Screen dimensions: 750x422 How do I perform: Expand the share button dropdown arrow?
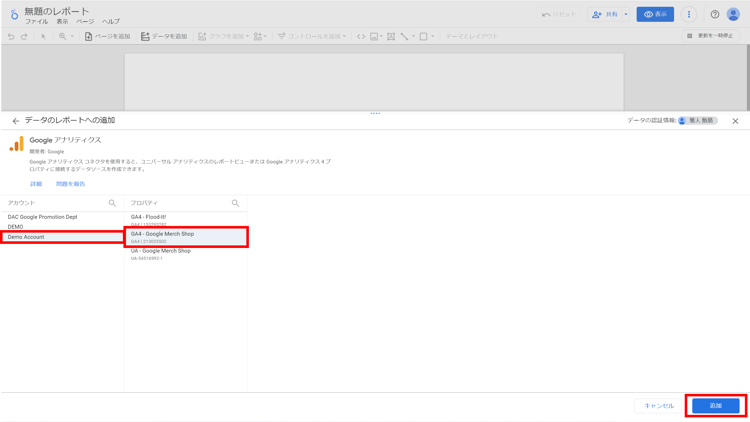[626, 15]
